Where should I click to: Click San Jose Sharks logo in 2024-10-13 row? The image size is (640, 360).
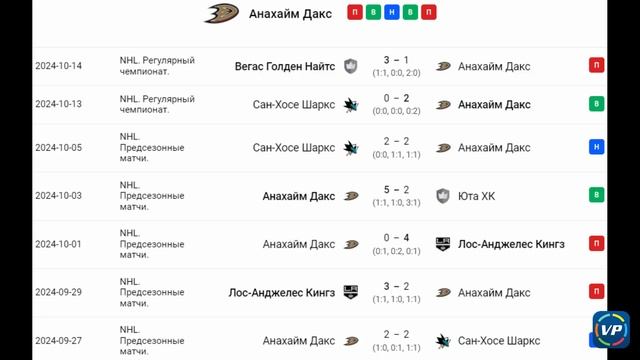click(351, 105)
